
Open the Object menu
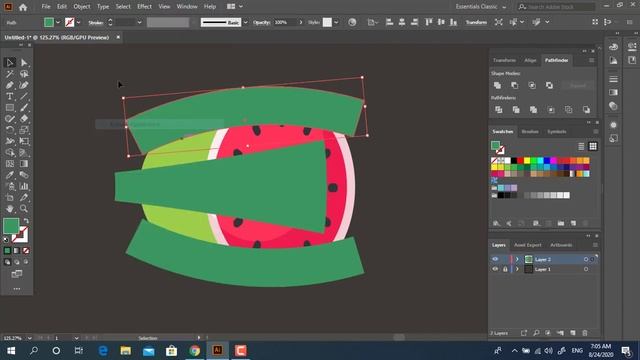(82, 7)
